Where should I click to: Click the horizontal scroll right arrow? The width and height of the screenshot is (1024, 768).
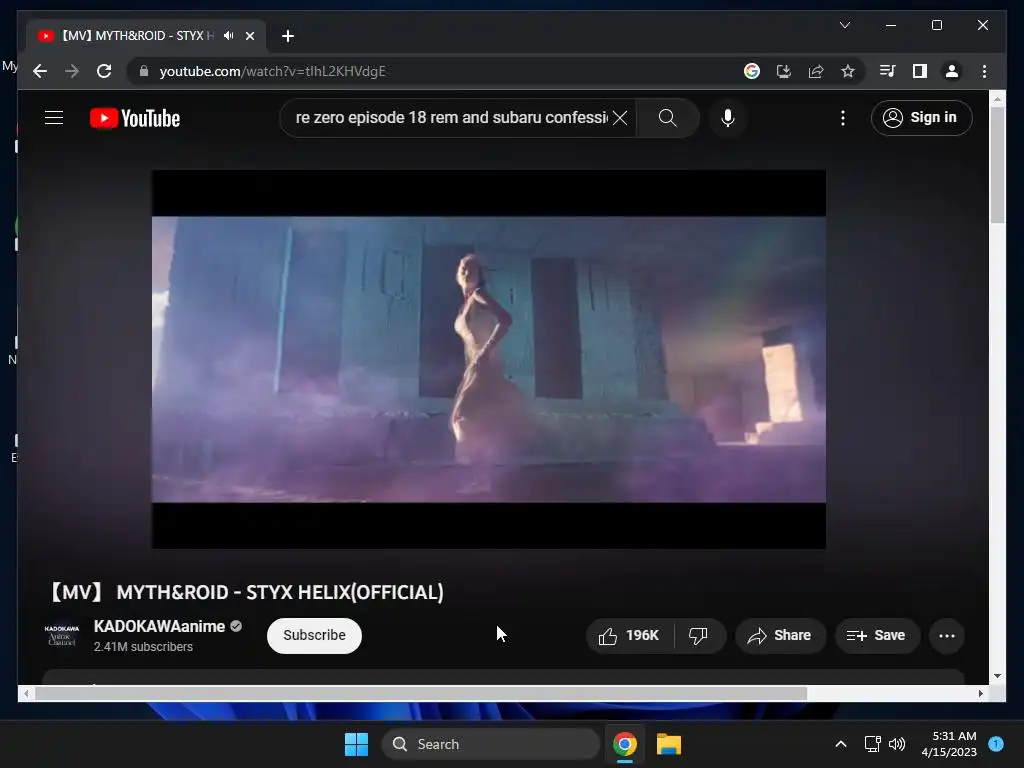(980, 694)
